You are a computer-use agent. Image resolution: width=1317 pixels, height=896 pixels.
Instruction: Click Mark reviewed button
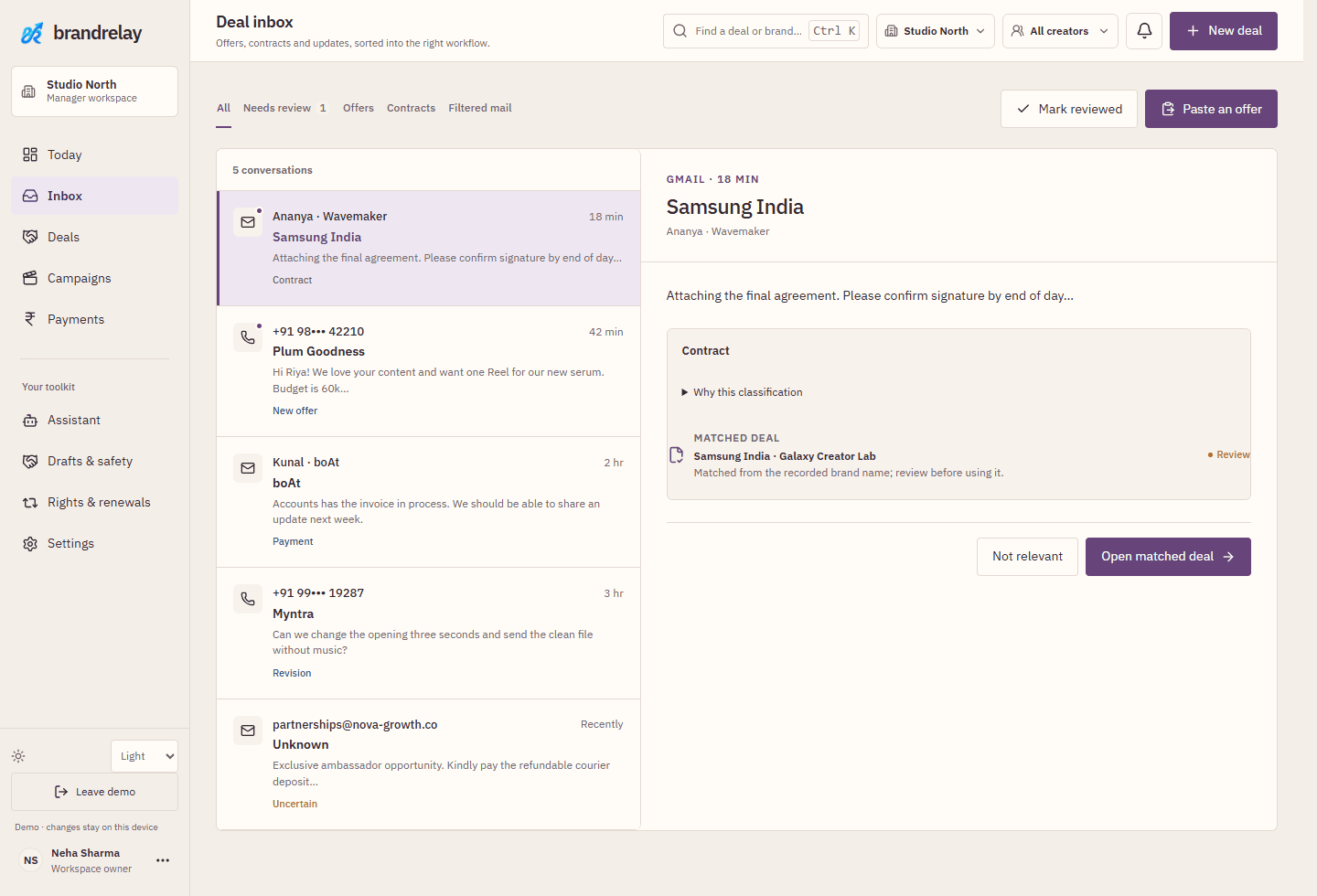click(x=1069, y=109)
